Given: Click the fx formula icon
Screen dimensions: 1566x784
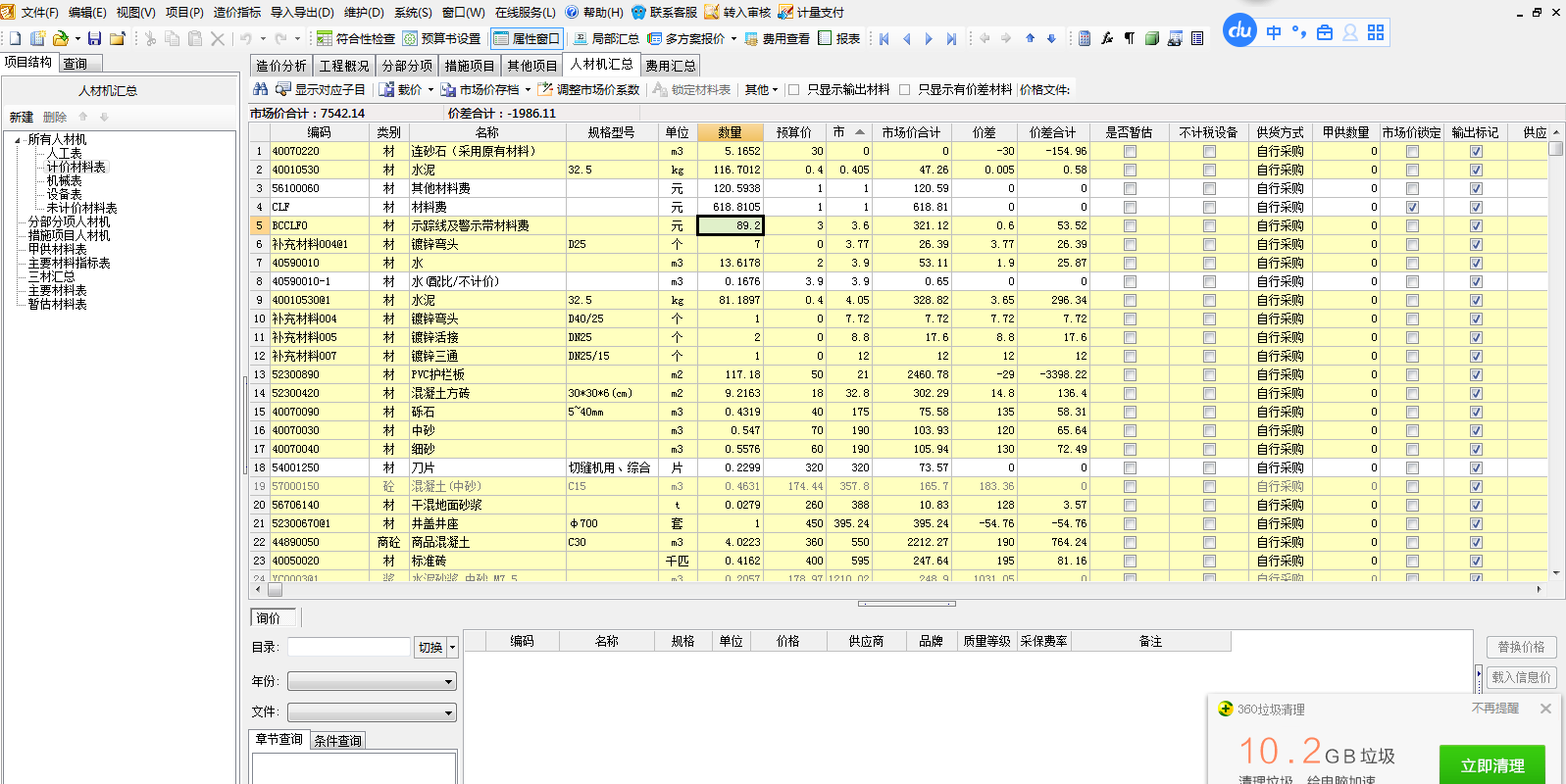Looking at the screenshot, I should [x=1107, y=38].
